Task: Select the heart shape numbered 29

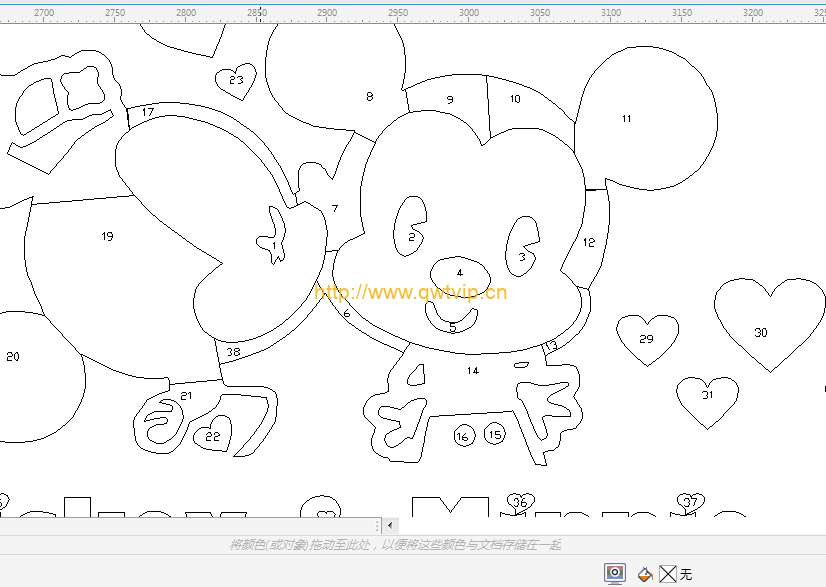Action: (x=647, y=338)
